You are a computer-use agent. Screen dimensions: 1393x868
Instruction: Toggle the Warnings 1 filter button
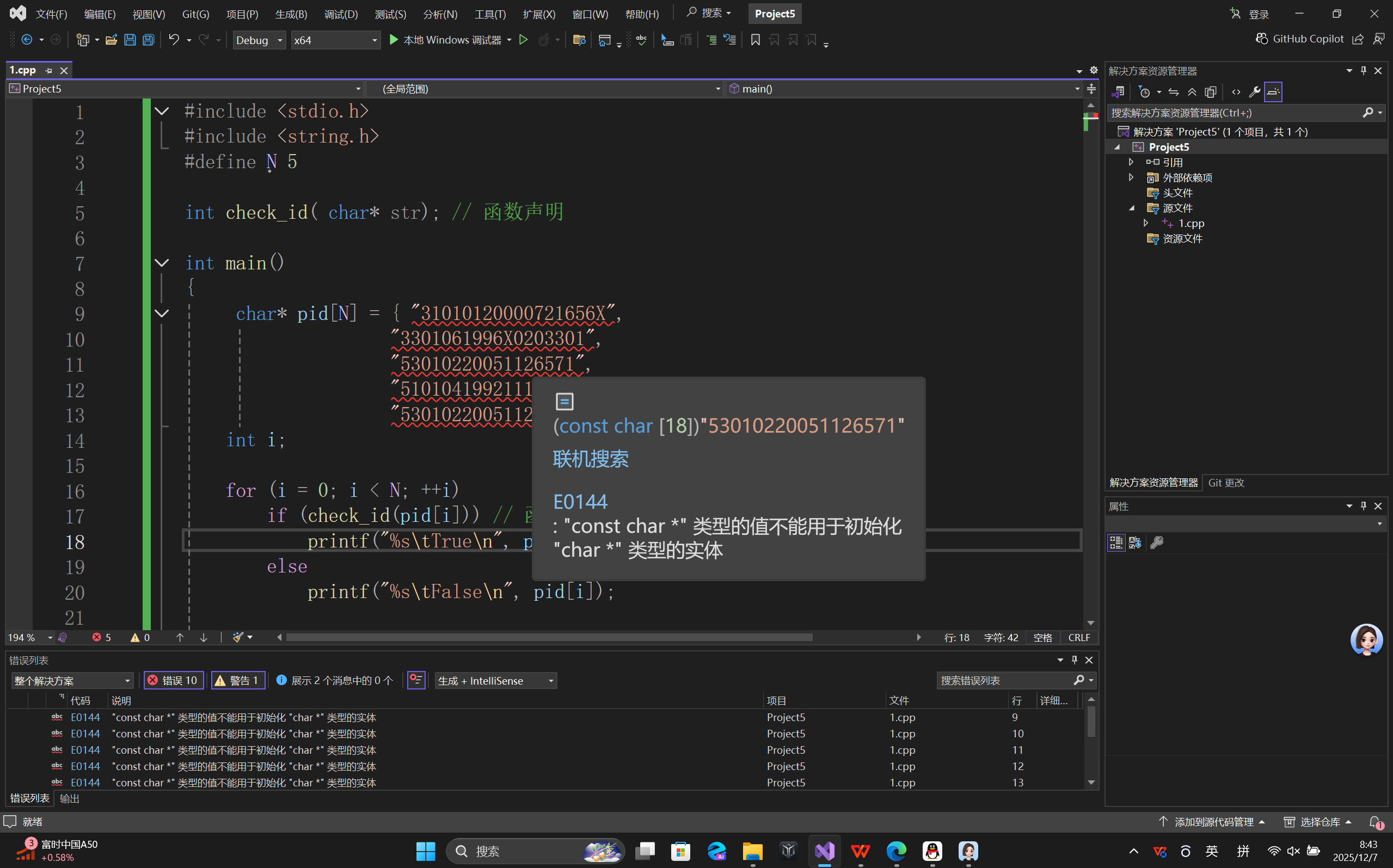pyautogui.click(x=238, y=680)
